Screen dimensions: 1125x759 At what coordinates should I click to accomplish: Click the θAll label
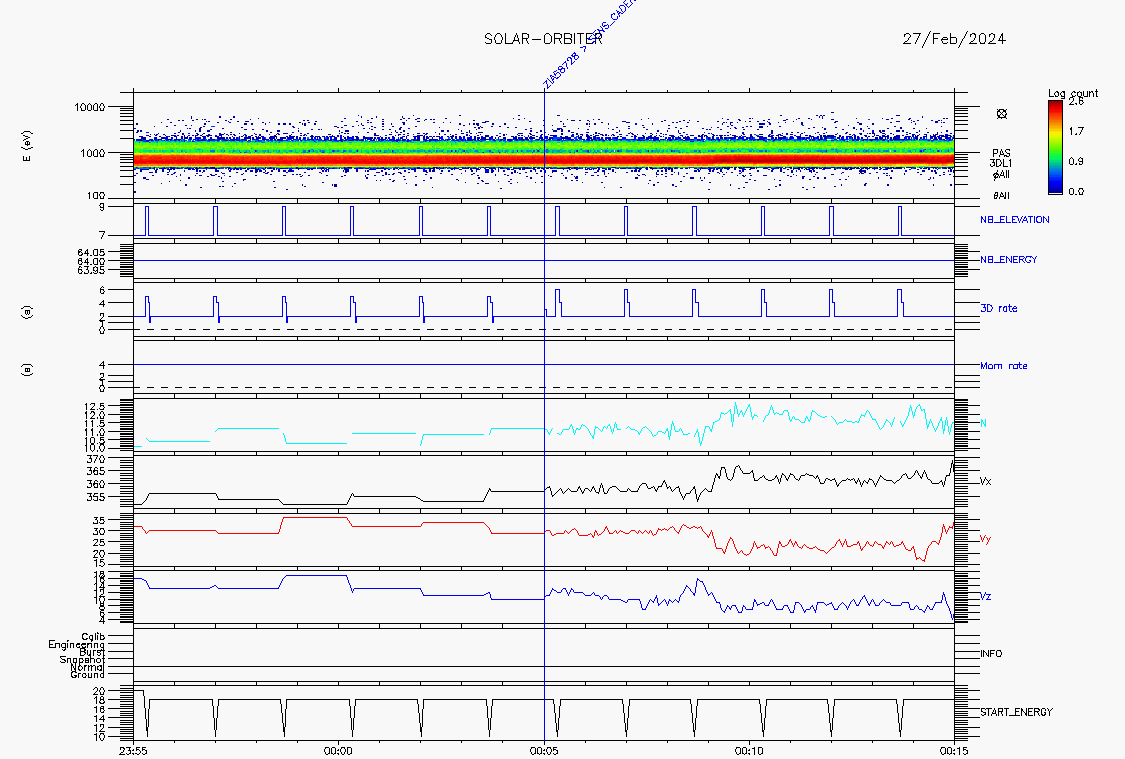click(x=1001, y=195)
